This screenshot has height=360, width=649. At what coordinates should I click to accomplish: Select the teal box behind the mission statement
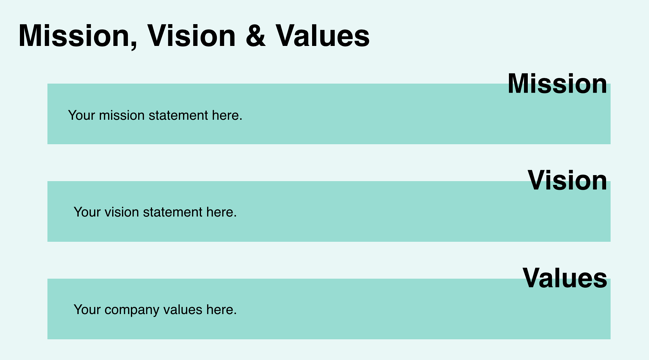coord(329,114)
